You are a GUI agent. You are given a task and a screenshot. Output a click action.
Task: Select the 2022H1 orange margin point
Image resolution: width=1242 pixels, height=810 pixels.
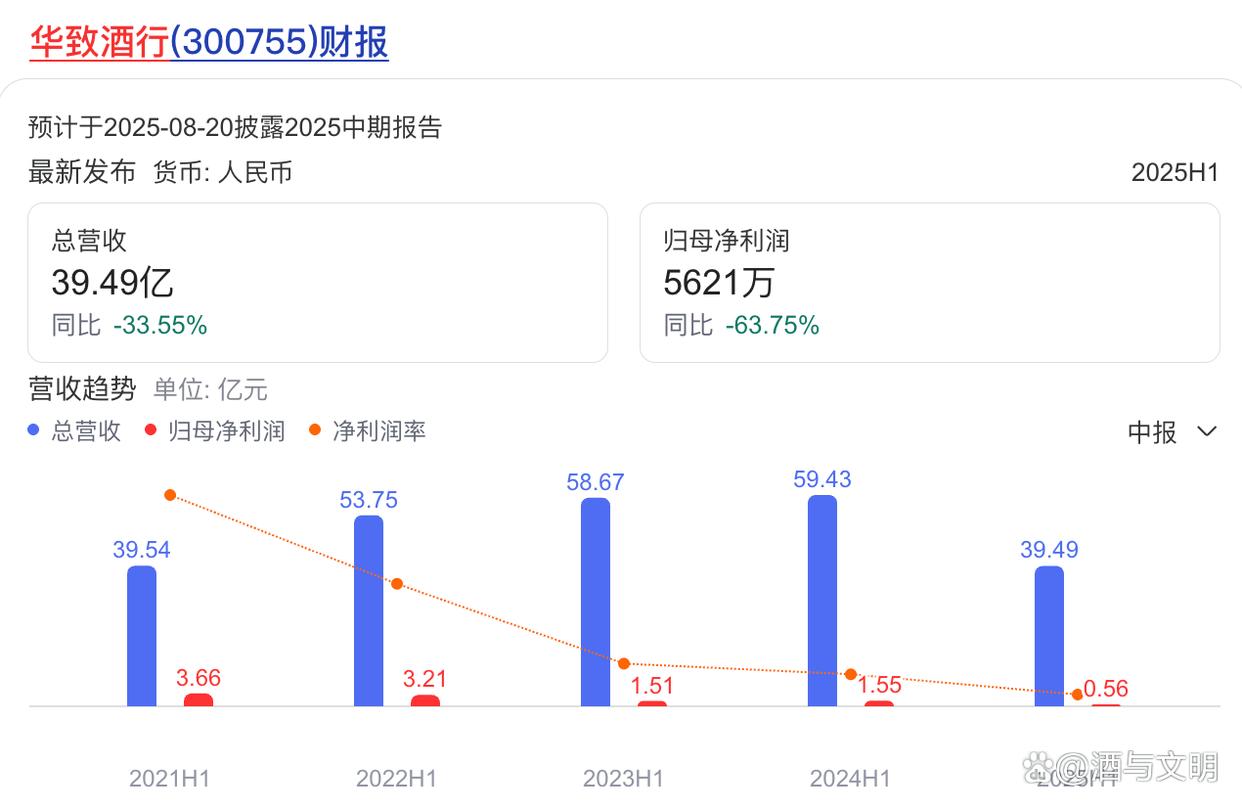point(397,583)
